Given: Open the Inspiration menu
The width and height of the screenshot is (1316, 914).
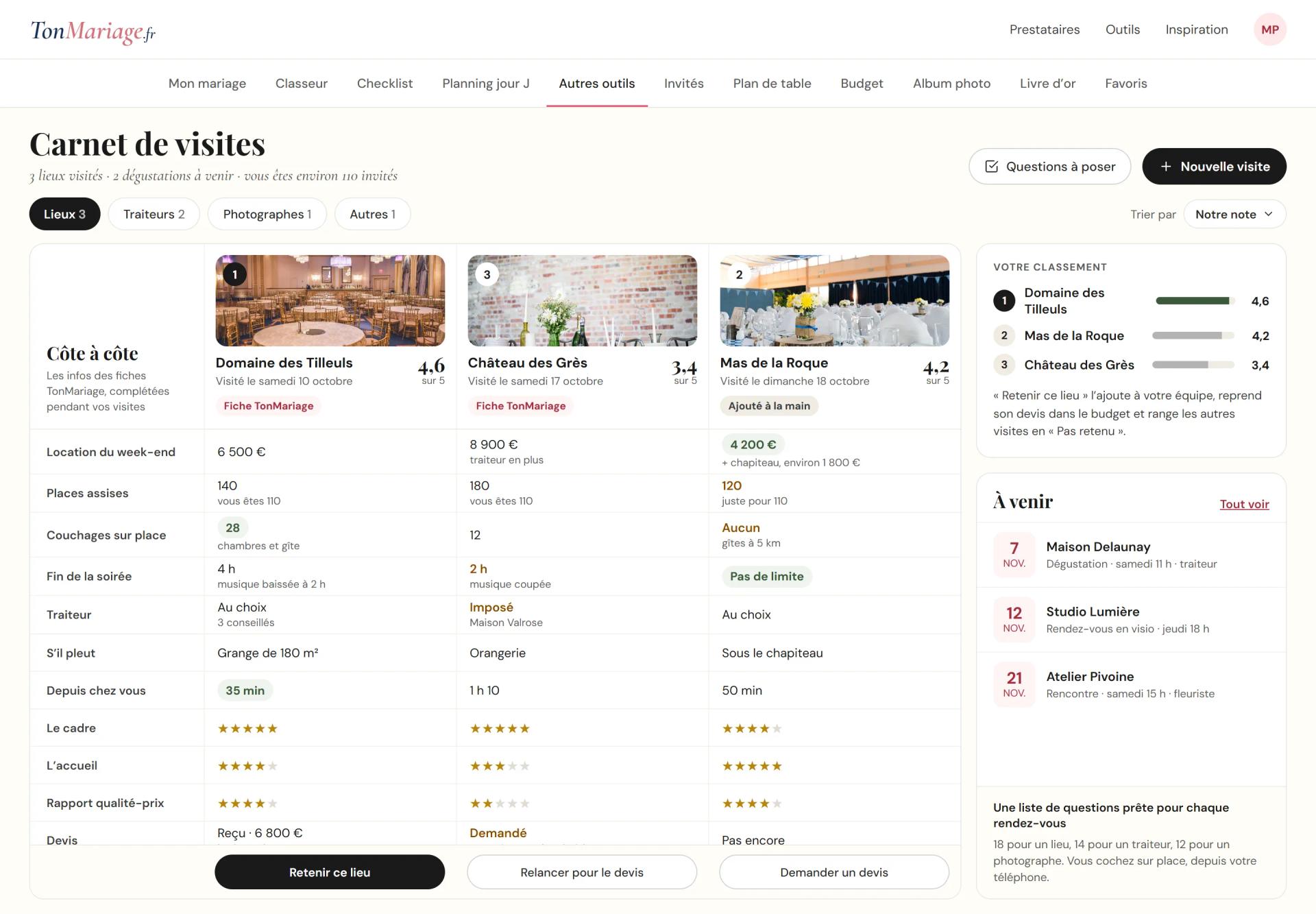Looking at the screenshot, I should (x=1196, y=29).
